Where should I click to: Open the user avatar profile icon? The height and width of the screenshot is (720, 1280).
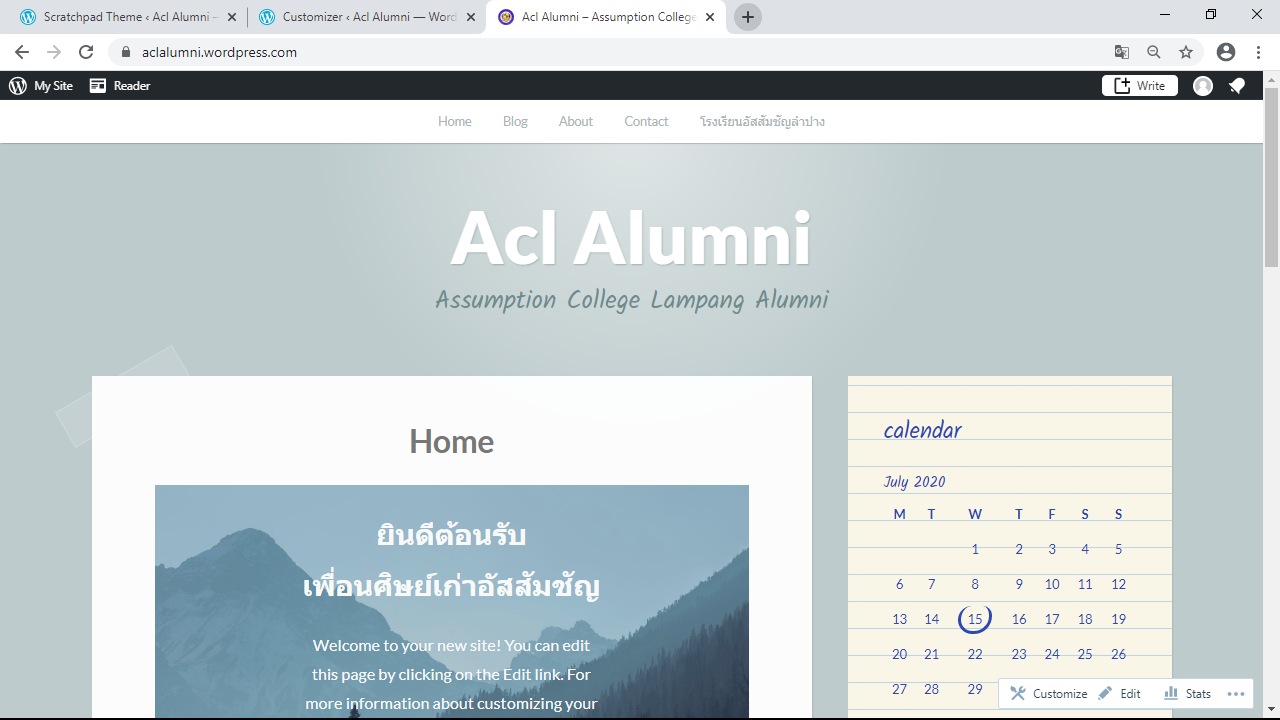pyautogui.click(x=1203, y=86)
